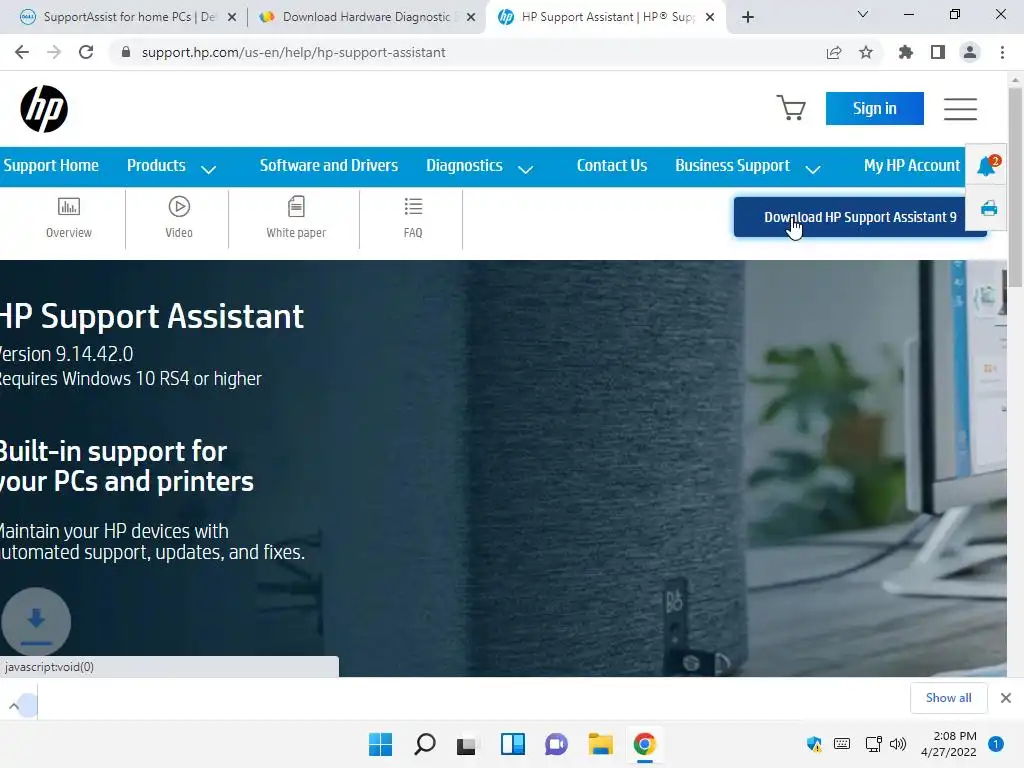Open Contact Us
Viewport: 1024px width, 768px height.
[x=611, y=166]
